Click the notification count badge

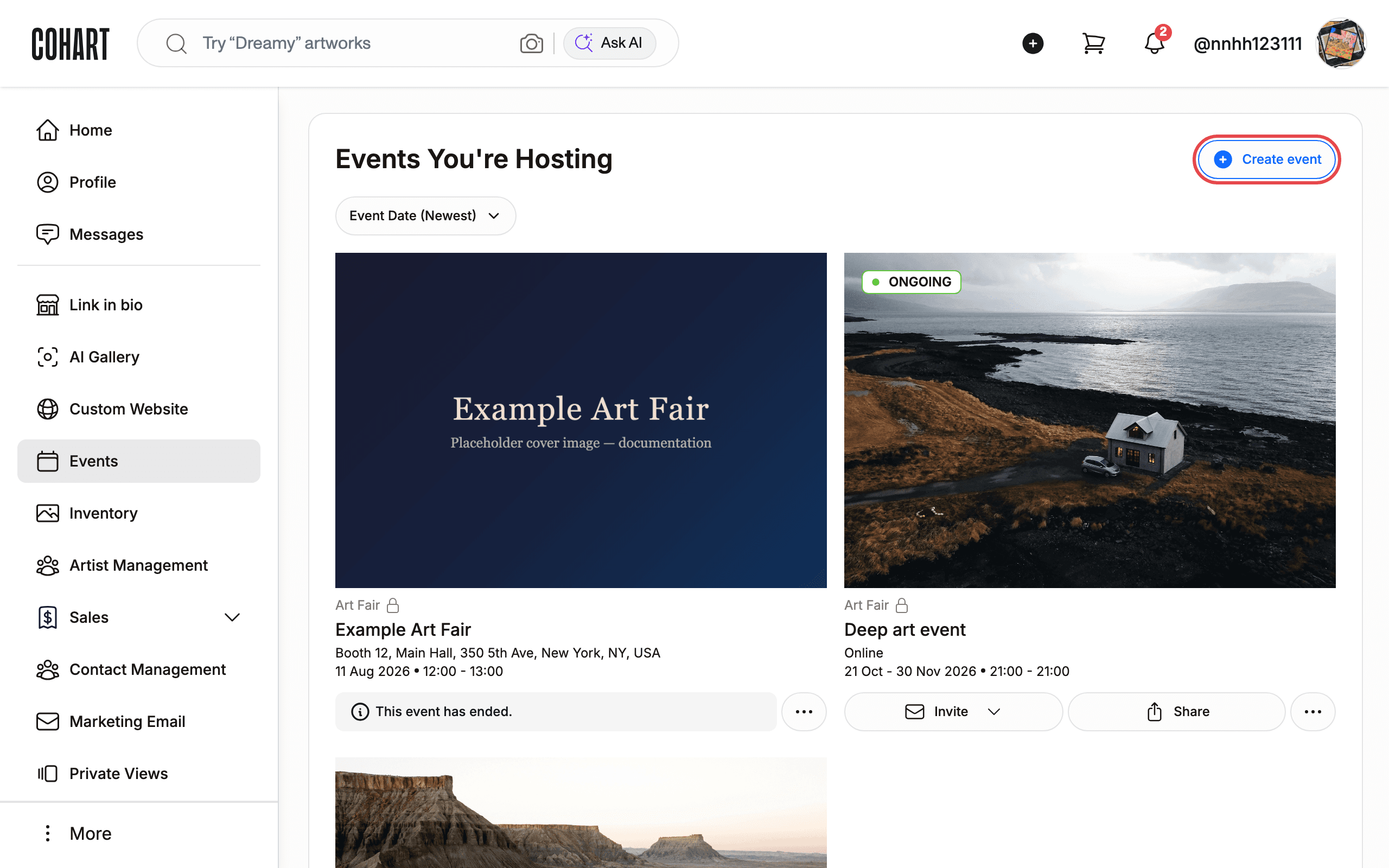(x=1163, y=31)
